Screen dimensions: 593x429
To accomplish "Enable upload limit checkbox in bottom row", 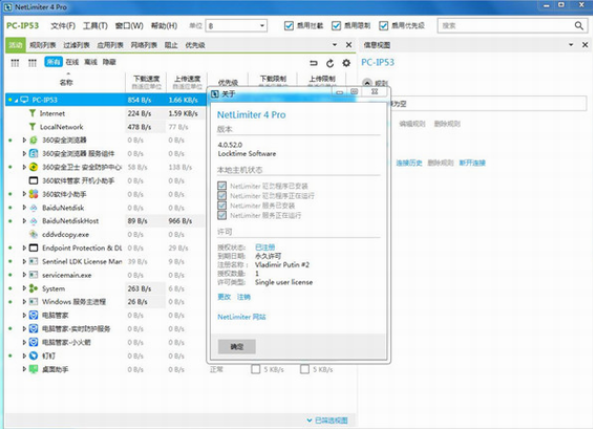I will tap(304, 369).
